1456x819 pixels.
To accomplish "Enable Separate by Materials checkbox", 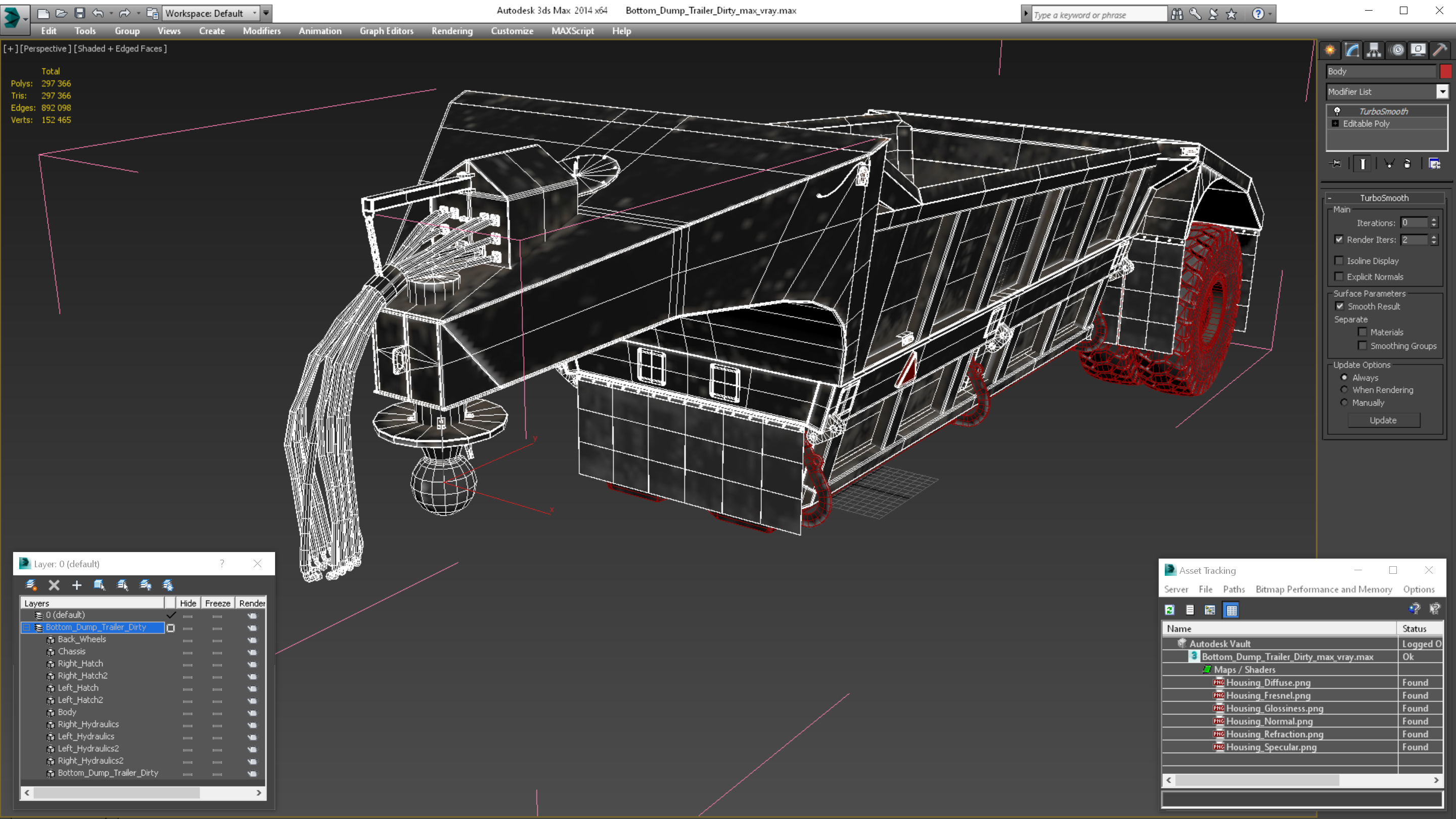I will pos(1363,332).
